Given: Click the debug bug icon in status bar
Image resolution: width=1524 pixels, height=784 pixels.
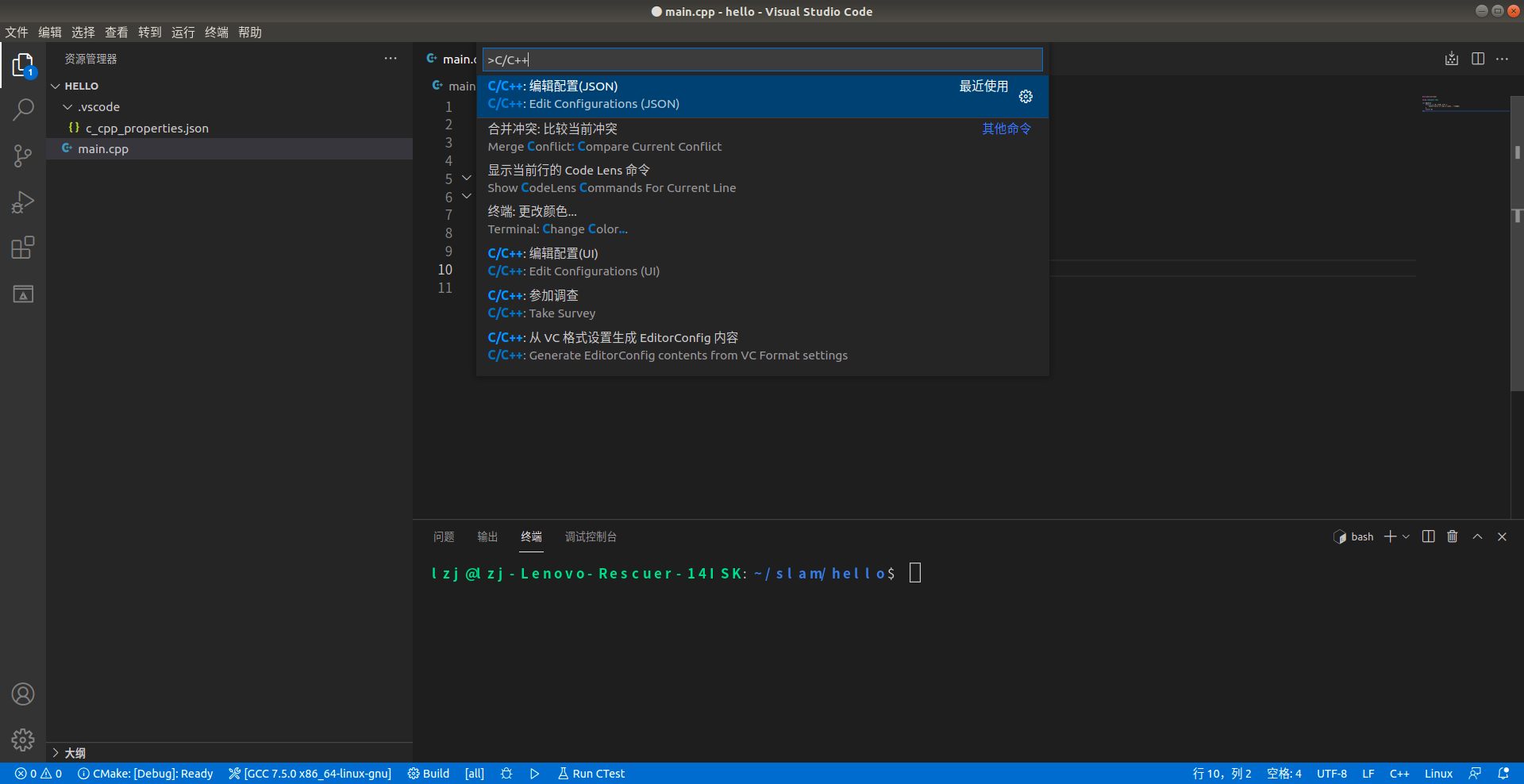Looking at the screenshot, I should [506, 774].
